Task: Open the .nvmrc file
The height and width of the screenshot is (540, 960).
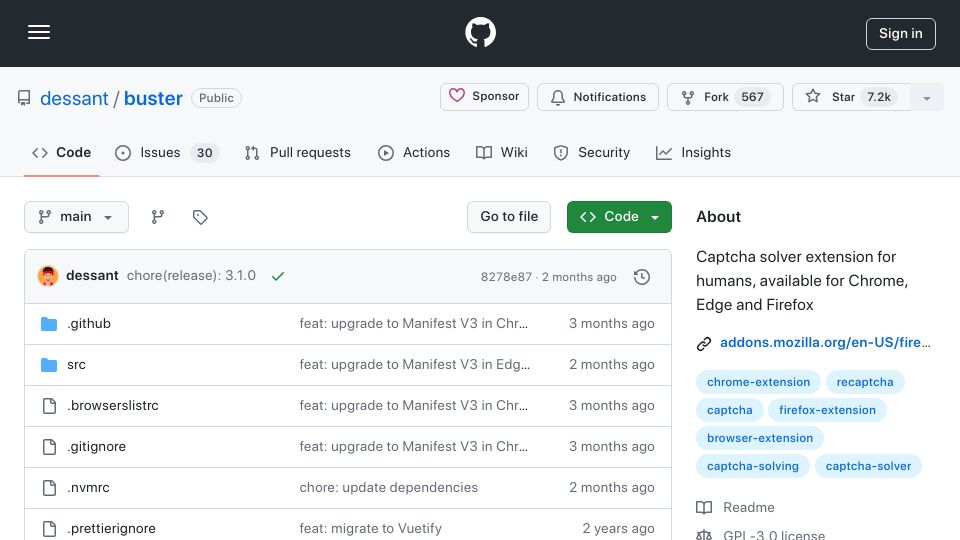Action: (88, 487)
